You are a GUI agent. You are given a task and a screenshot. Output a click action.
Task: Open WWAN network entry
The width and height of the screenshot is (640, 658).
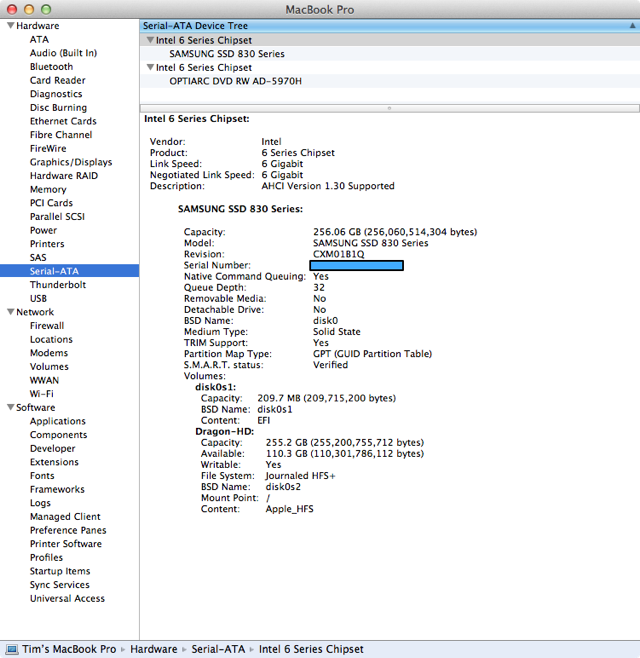(44, 380)
